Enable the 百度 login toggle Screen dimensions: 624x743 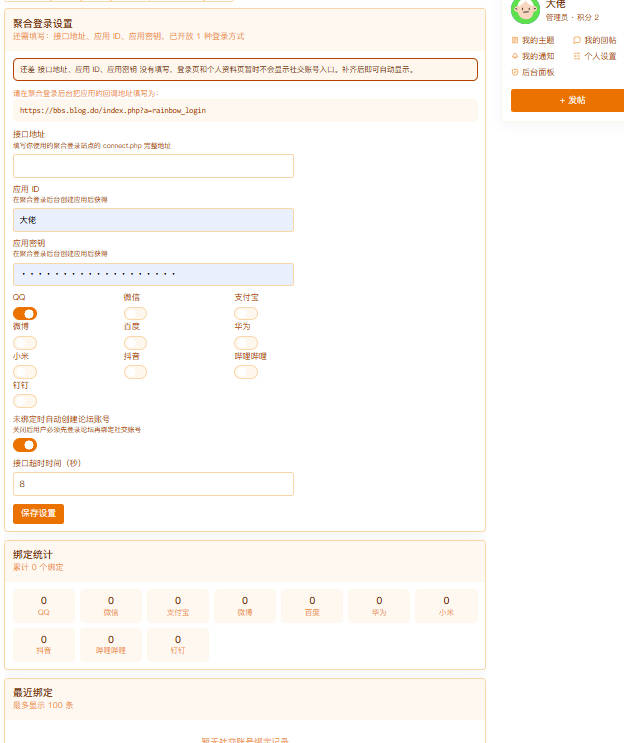tap(136, 343)
